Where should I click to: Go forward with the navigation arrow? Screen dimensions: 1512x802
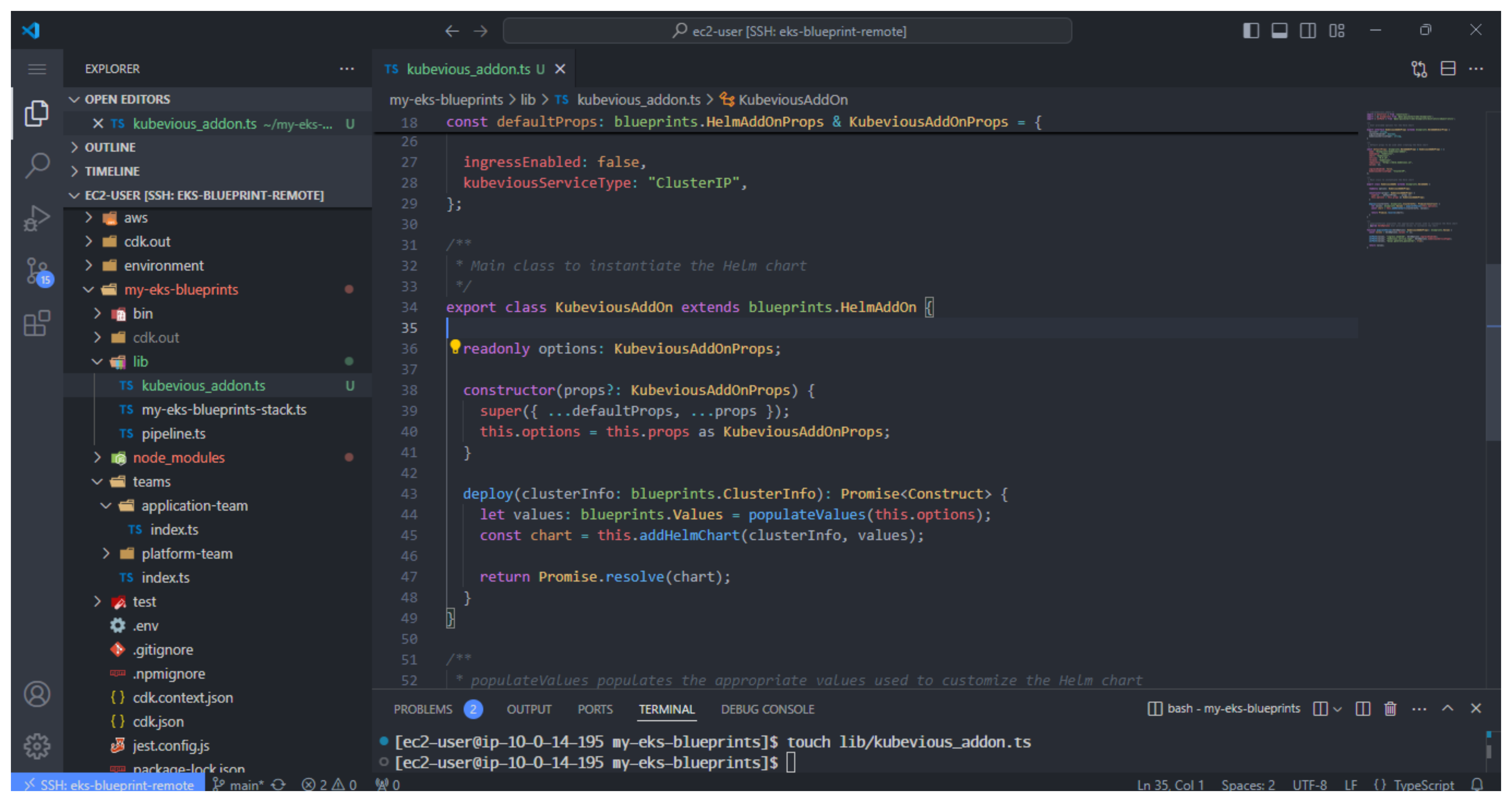[x=481, y=31]
